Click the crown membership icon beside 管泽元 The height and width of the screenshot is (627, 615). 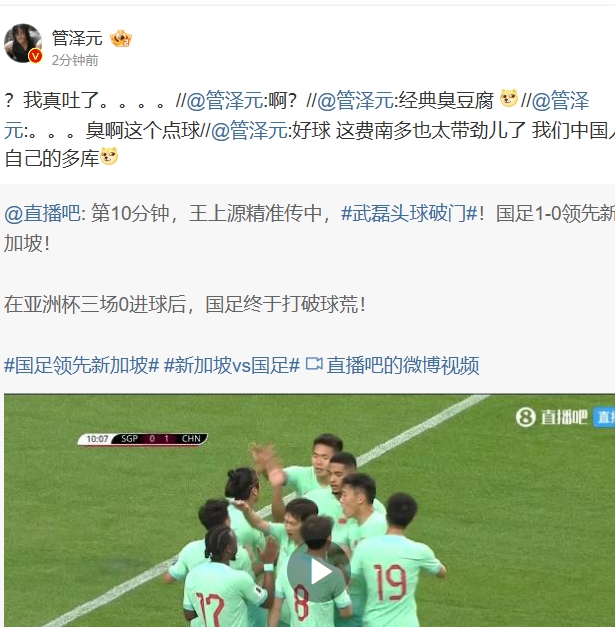pyautogui.click(x=121, y=38)
